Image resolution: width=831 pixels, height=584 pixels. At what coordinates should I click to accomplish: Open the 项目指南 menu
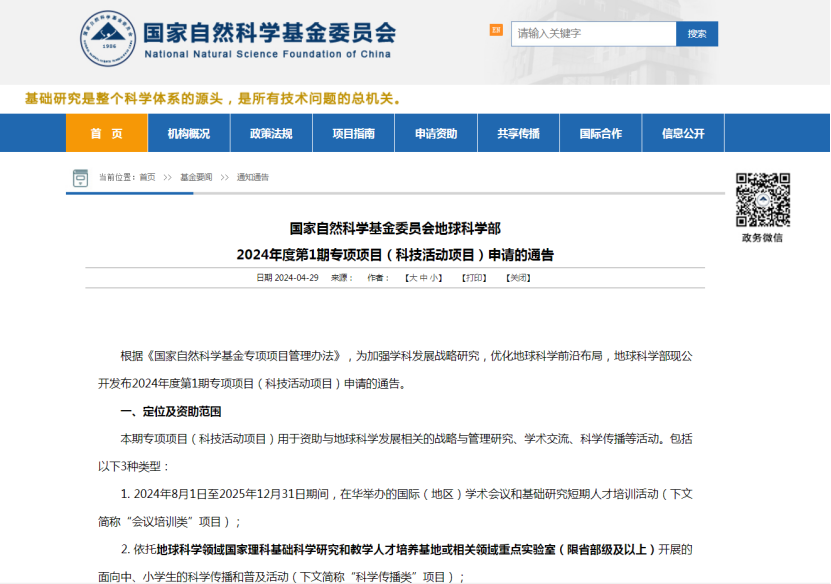(x=353, y=133)
